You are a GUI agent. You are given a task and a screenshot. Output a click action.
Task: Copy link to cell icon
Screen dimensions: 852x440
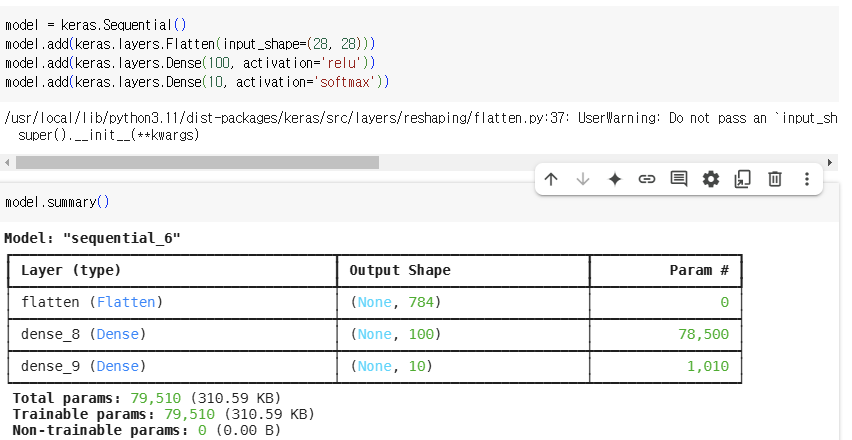[x=647, y=179]
